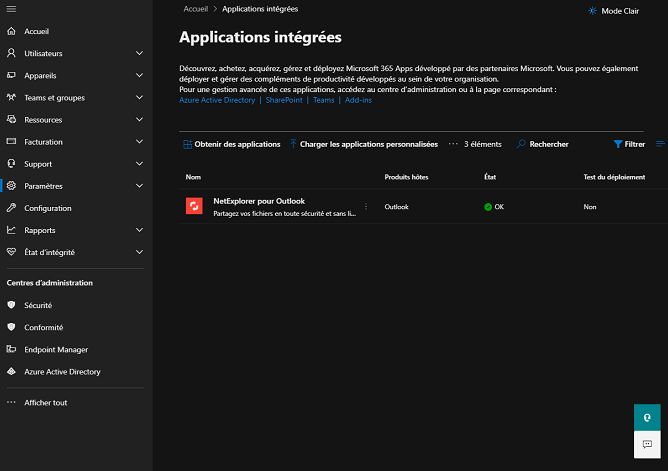Click the NetExplorer red app icon
This screenshot has height=471, width=668.
[x=194, y=206]
